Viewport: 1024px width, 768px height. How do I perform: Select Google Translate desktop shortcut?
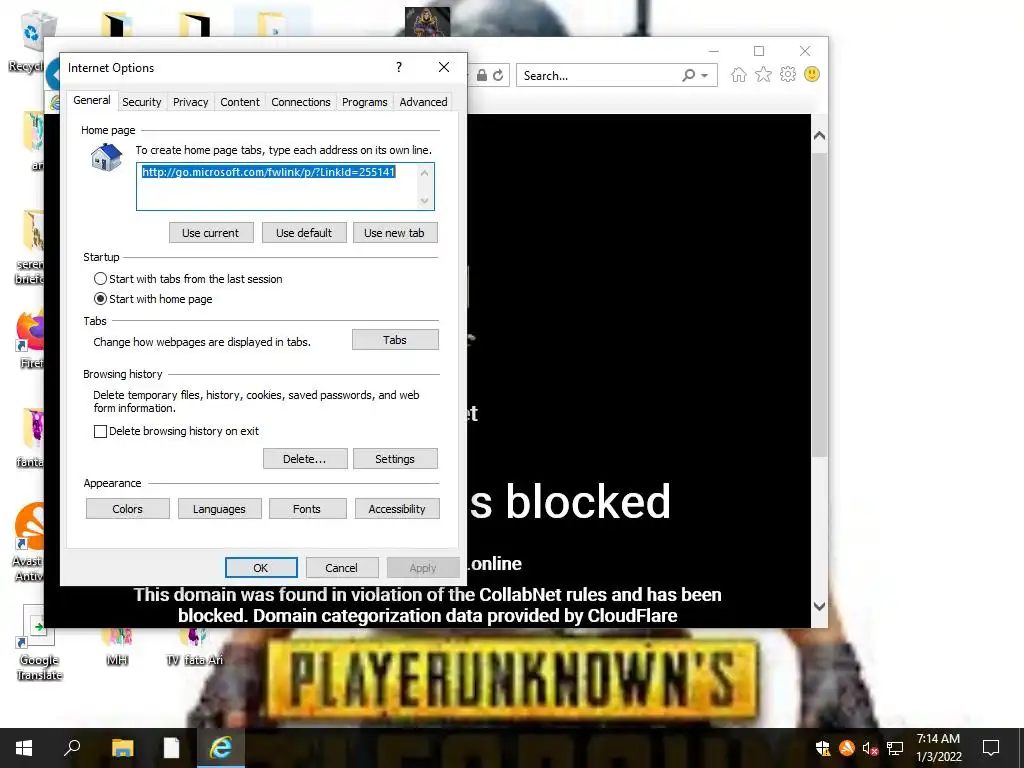coord(39,643)
